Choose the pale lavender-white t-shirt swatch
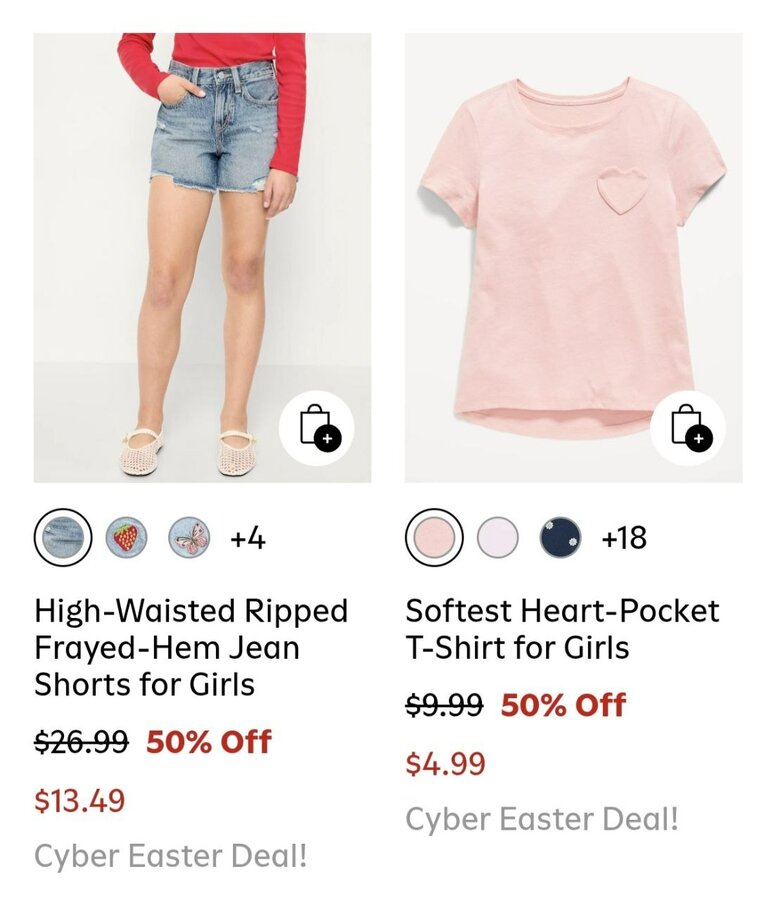 tap(497, 538)
